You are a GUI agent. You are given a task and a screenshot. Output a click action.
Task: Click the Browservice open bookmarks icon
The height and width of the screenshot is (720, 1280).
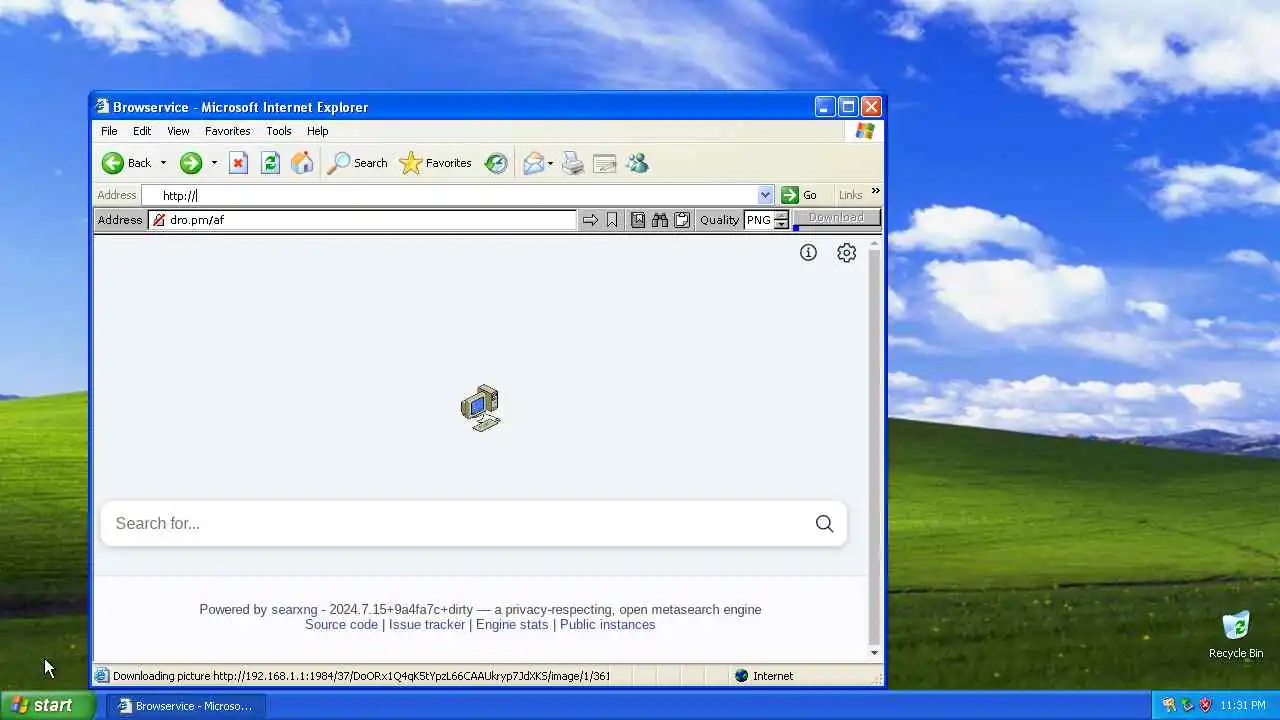(638, 220)
